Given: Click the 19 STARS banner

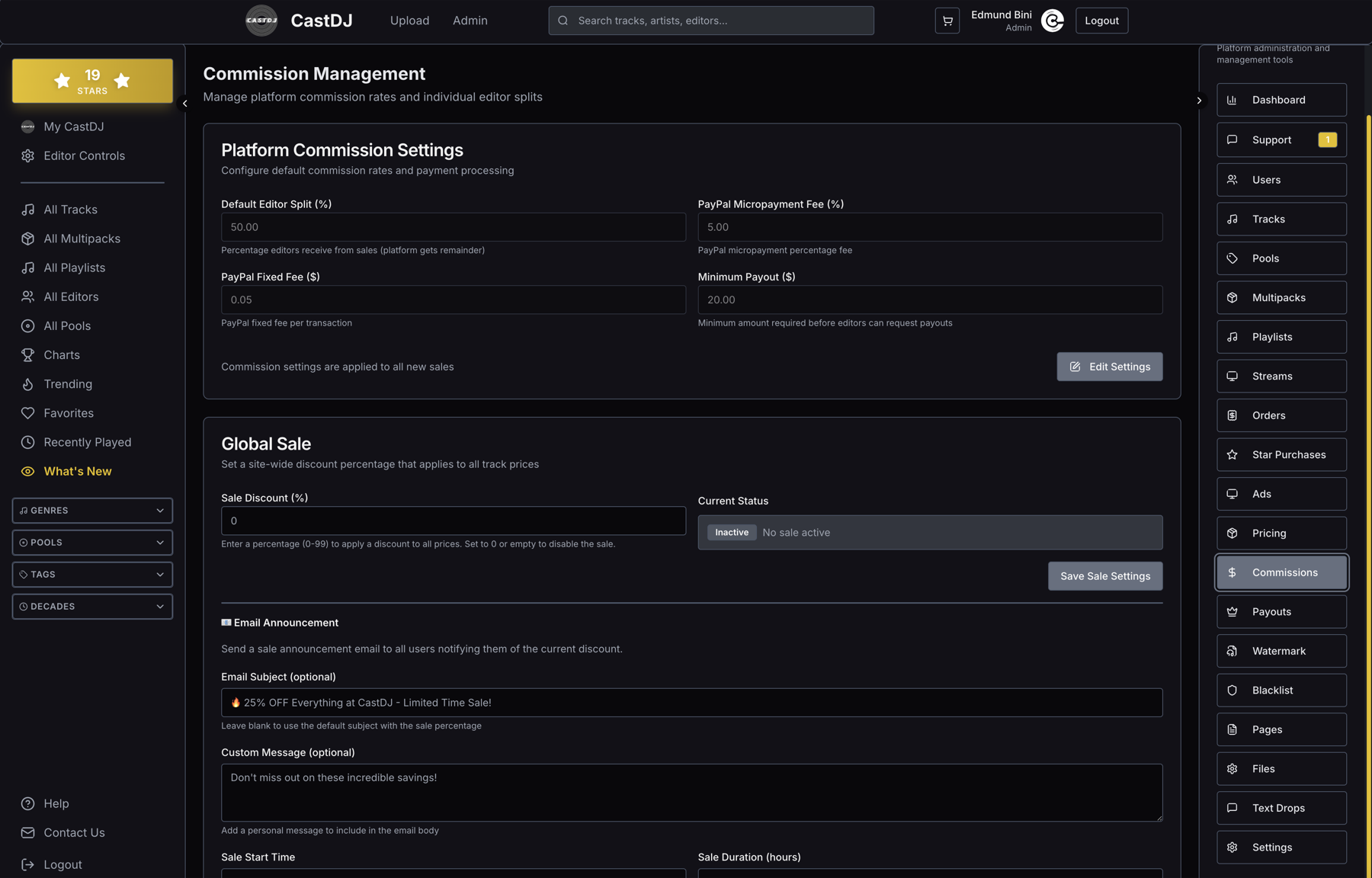Looking at the screenshot, I should (x=92, y=81).
